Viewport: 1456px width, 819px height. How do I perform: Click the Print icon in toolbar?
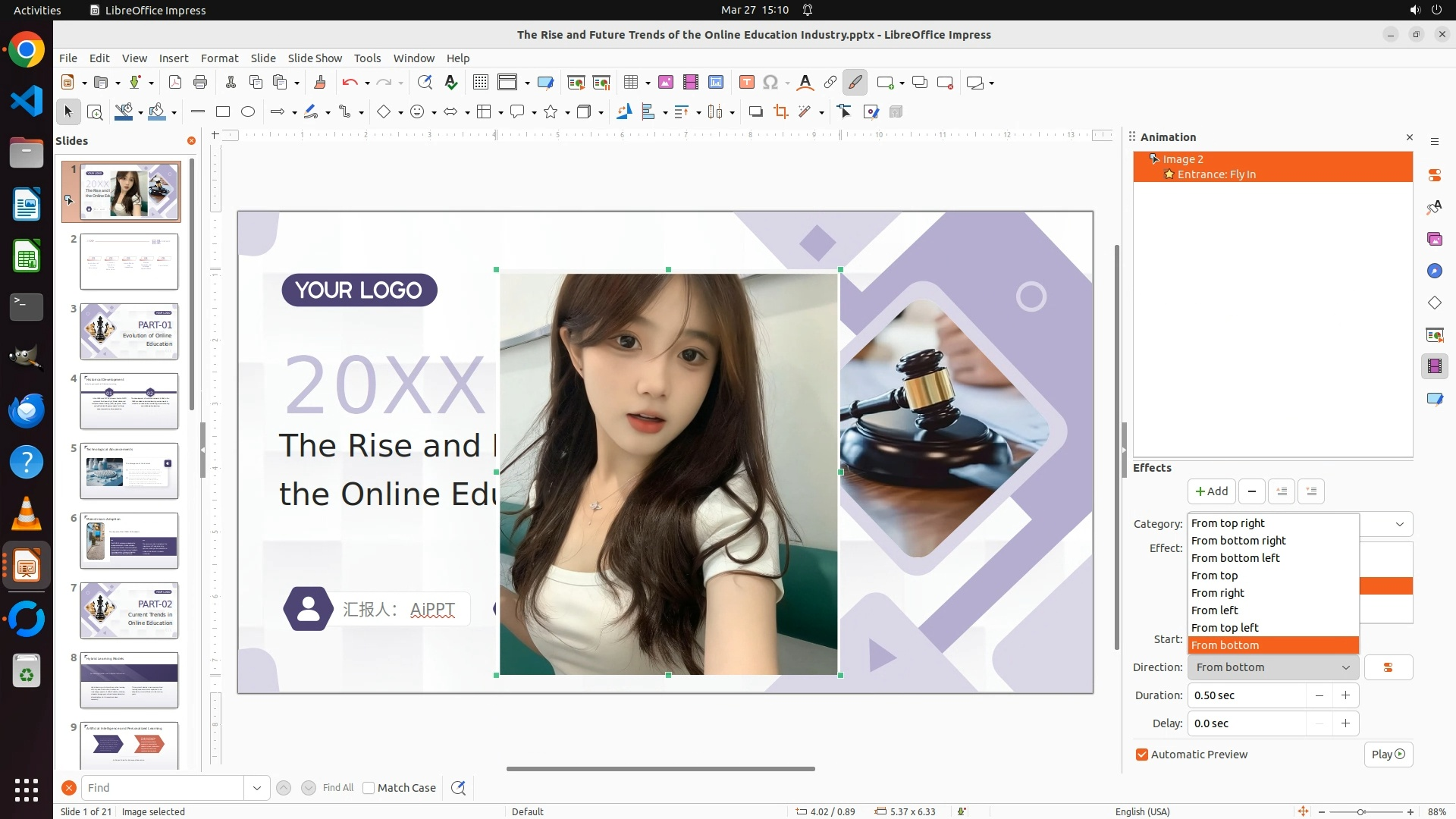click(200, 83)
